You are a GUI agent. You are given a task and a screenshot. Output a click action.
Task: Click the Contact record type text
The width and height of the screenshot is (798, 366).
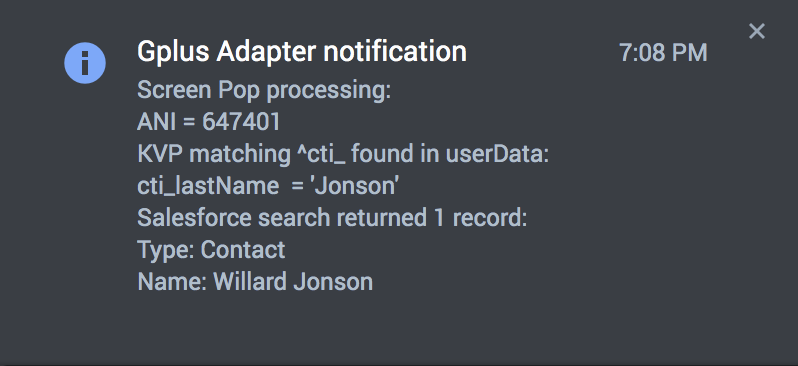click(243, 250)
